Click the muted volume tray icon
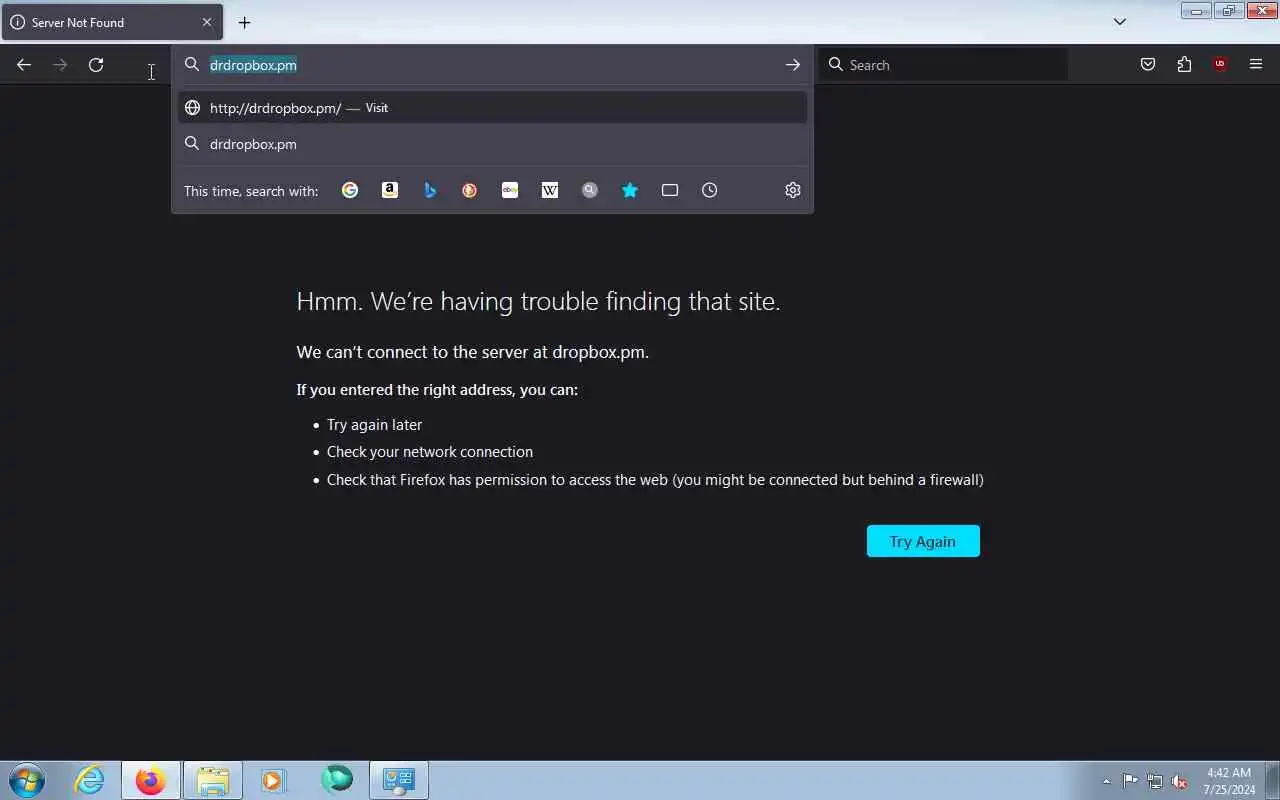 pos(1180,781)
